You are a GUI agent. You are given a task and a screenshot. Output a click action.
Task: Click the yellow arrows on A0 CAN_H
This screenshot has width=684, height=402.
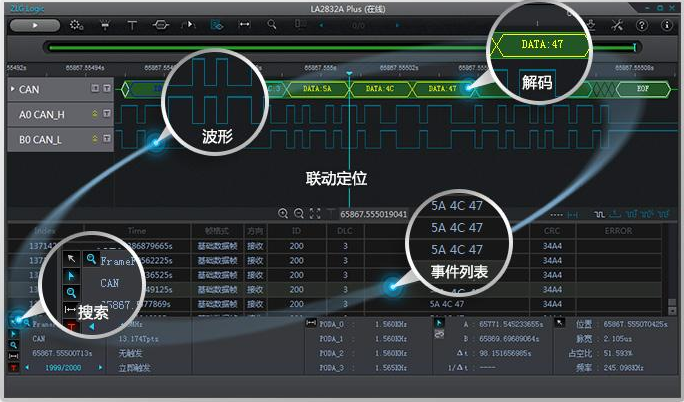pyautogui.click(x=95, y=114)
